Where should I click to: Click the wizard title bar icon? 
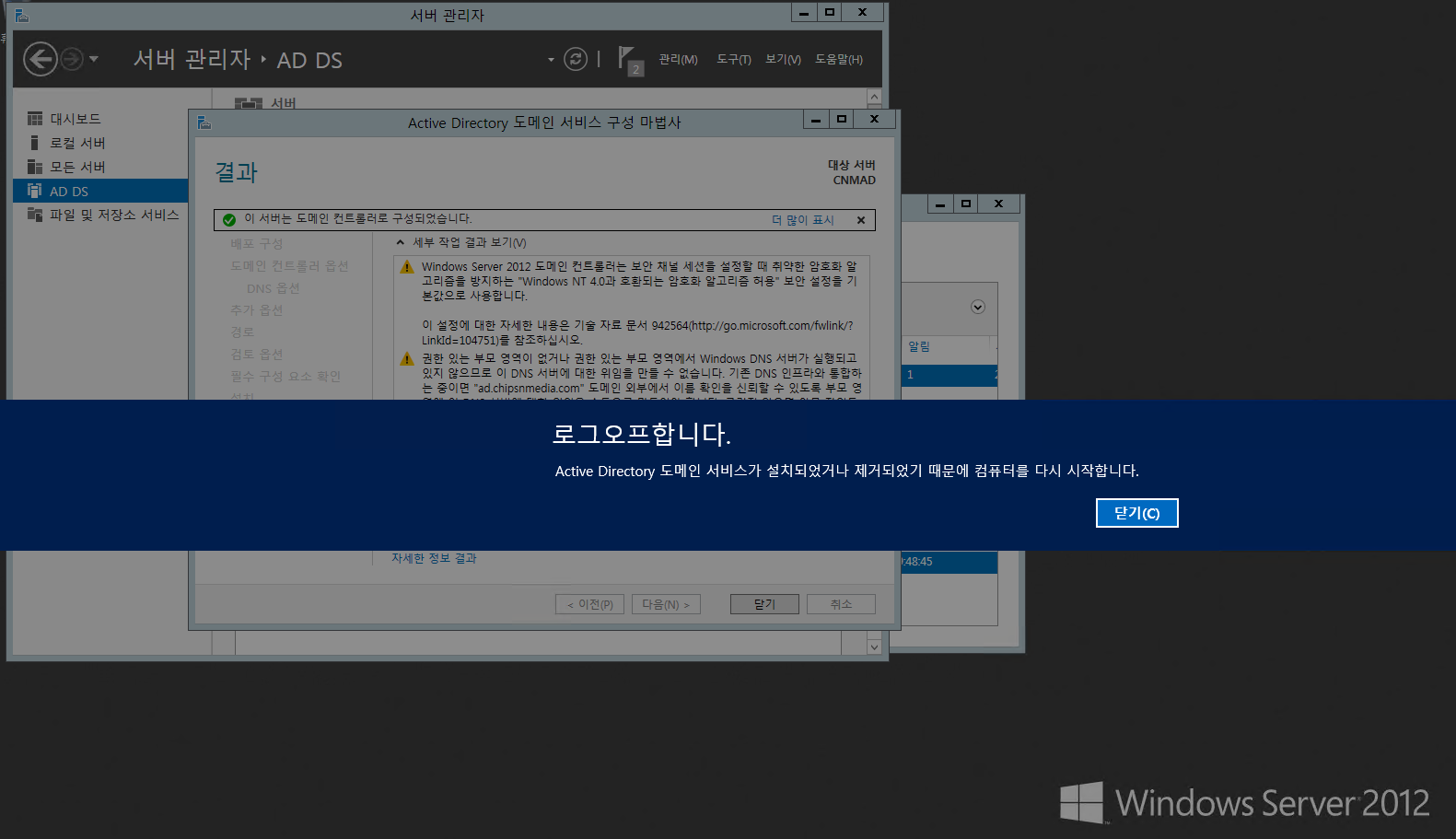(x=204, y=122)
